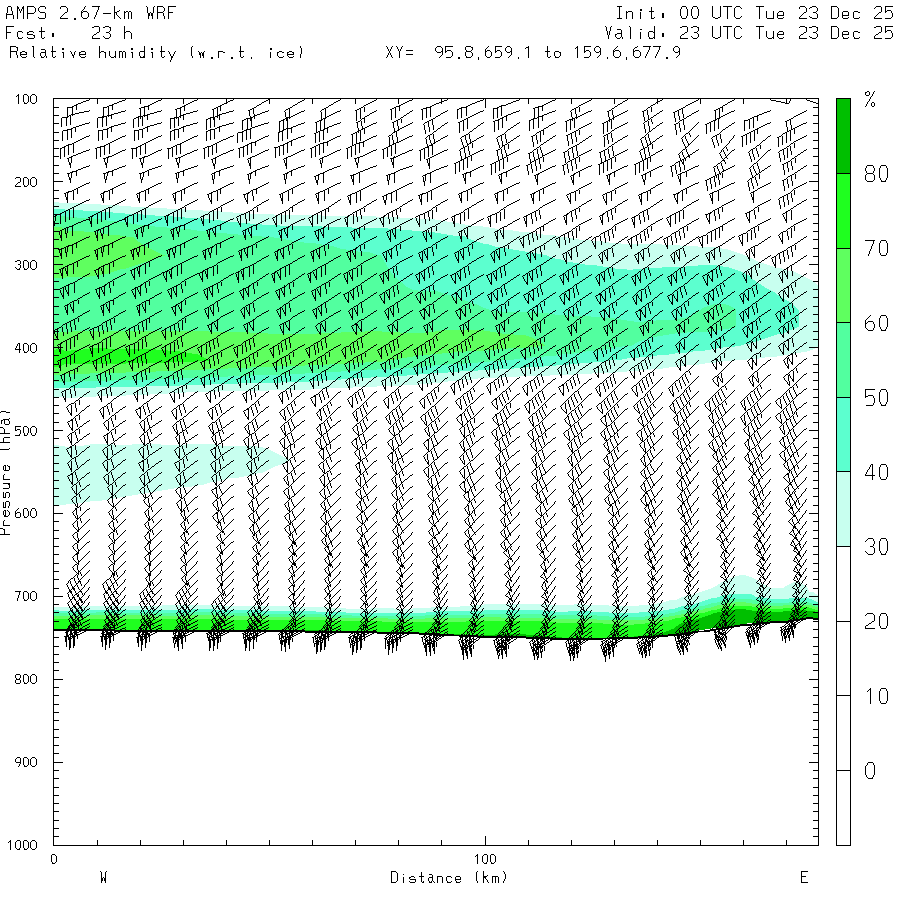
Task: Click the 'W' marker at bottom left
Action: click(x=103, y=878)
